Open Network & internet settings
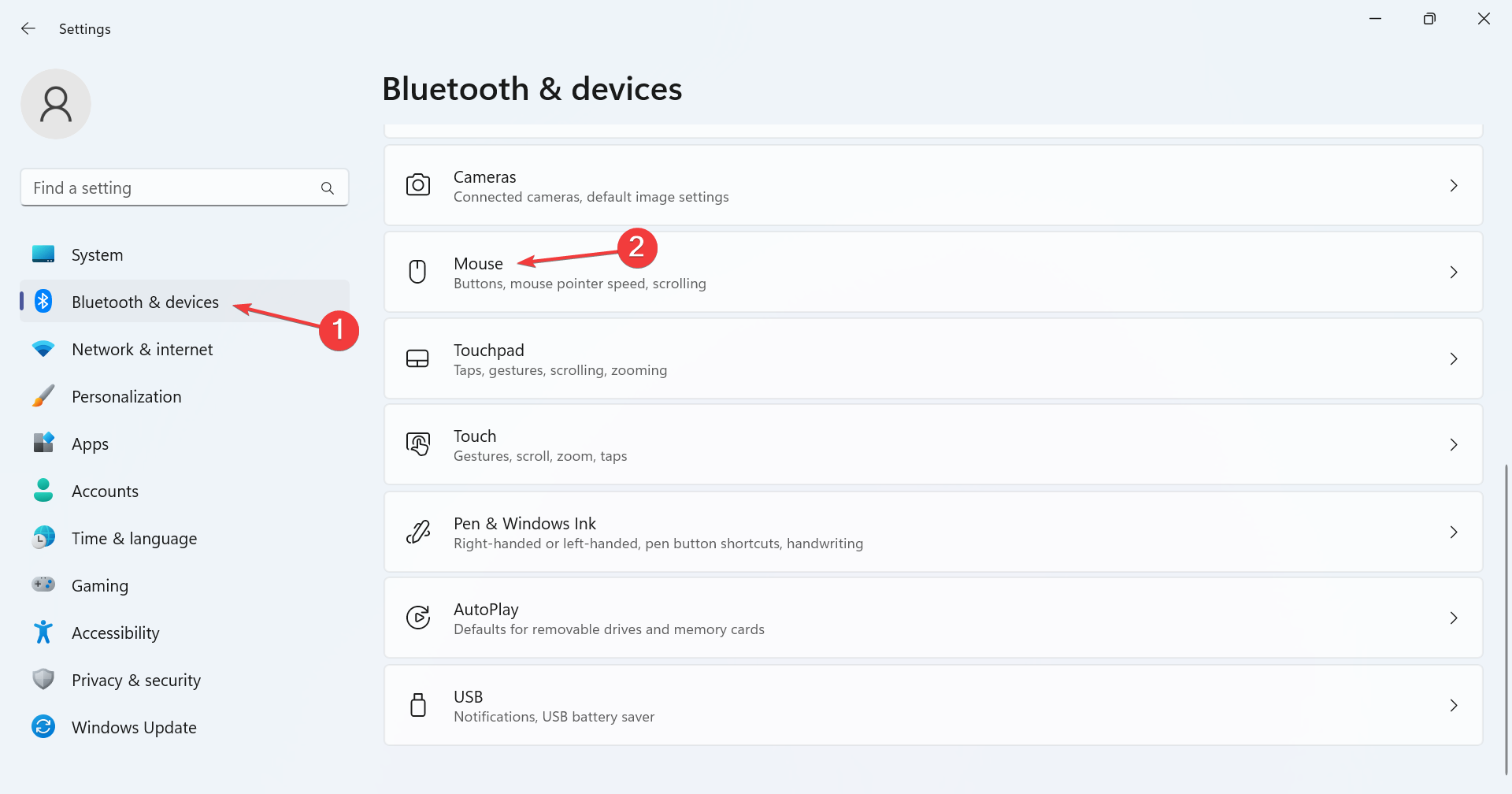 click(x=142, y=350)
